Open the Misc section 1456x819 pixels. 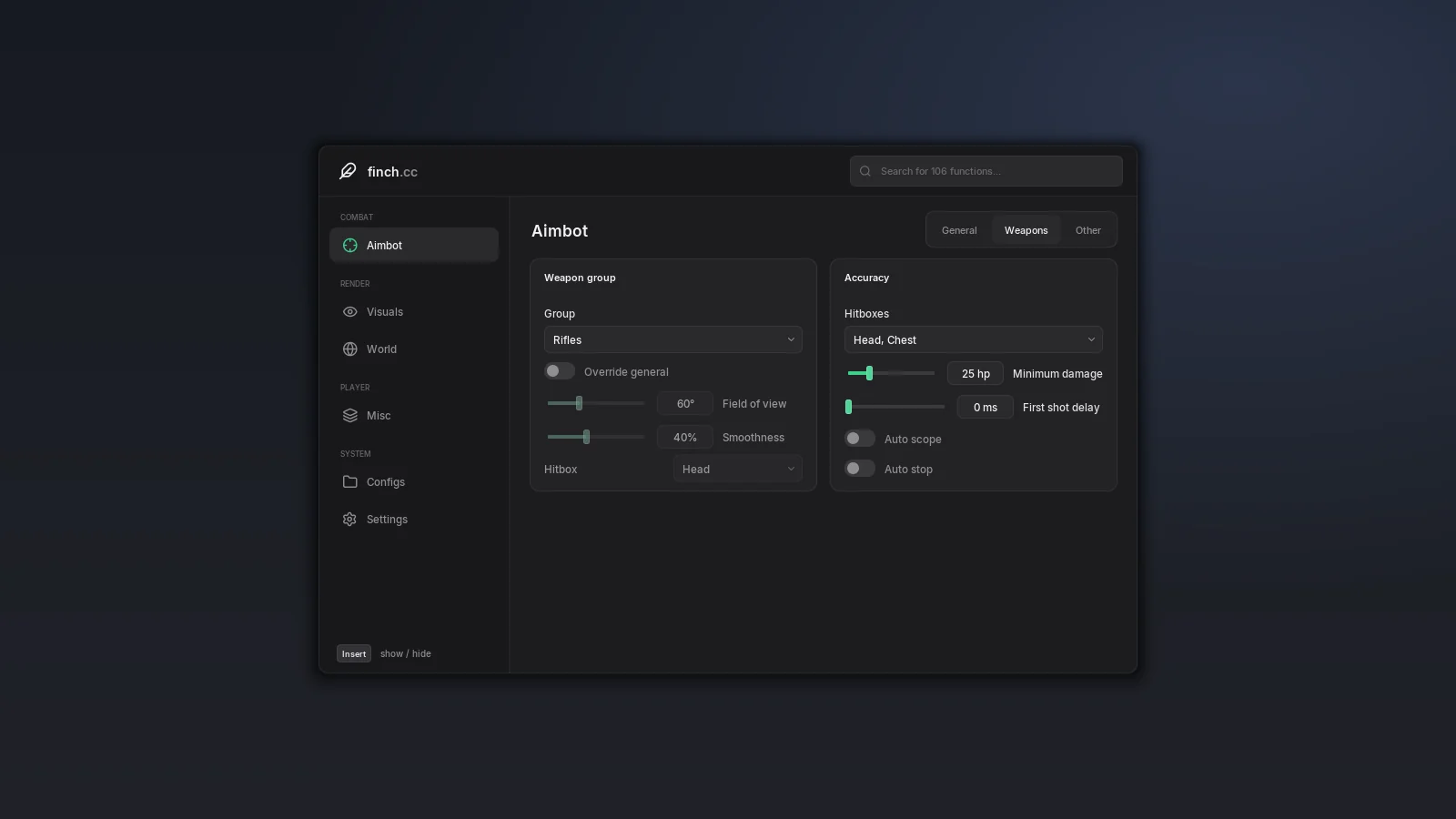tap(414, 415)
